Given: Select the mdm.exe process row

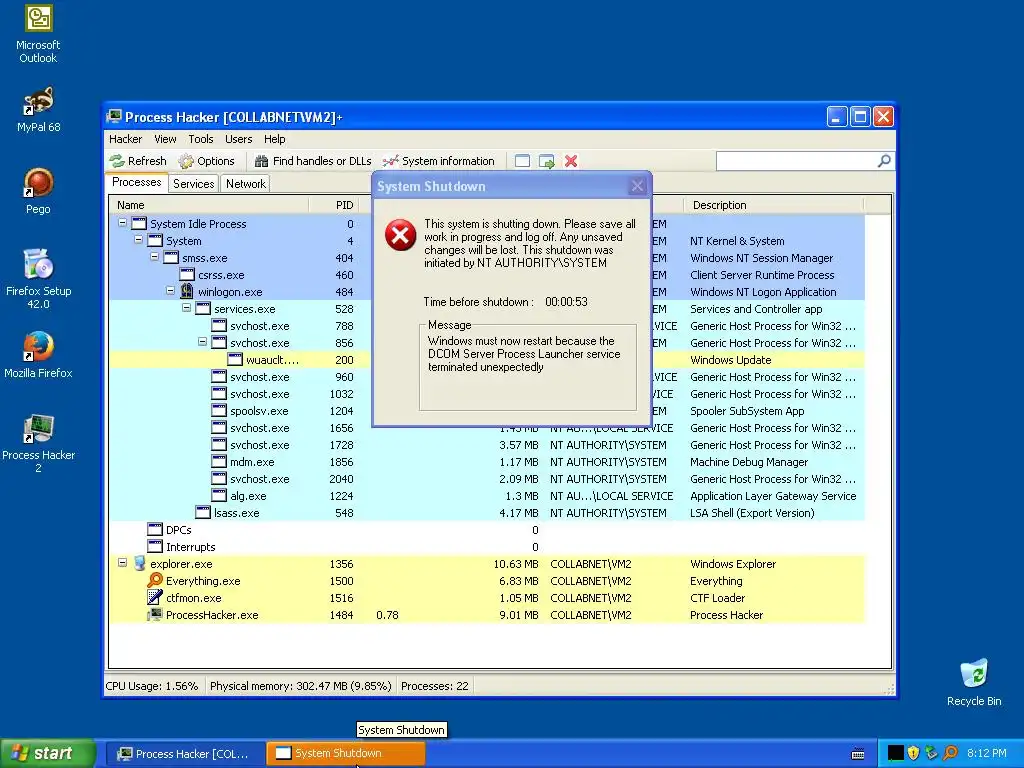Looking at the screenshot, I should pyautogui.click(x=487, y=462).
